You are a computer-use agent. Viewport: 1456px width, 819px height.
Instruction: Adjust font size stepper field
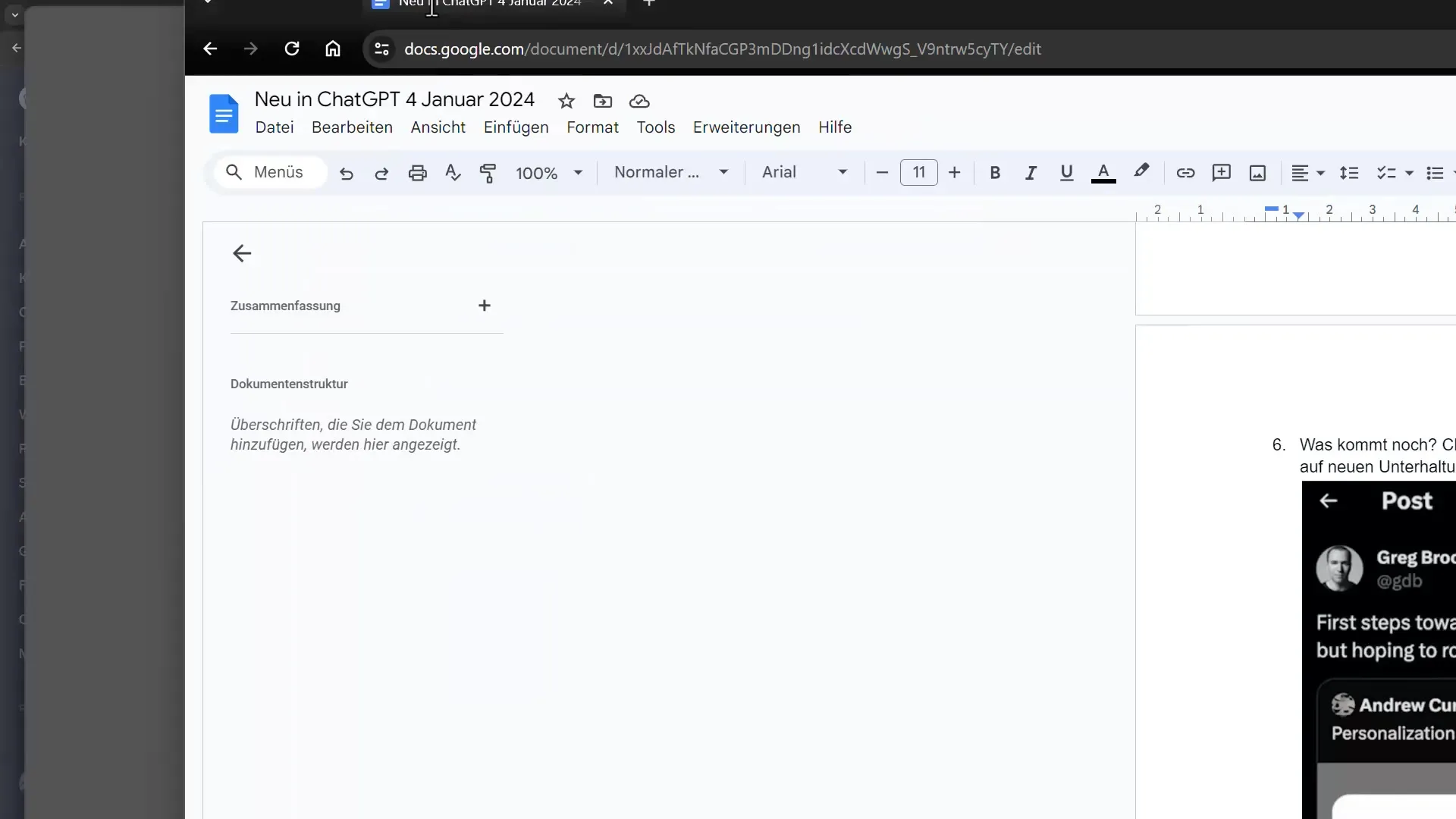(x=918, y=172)
